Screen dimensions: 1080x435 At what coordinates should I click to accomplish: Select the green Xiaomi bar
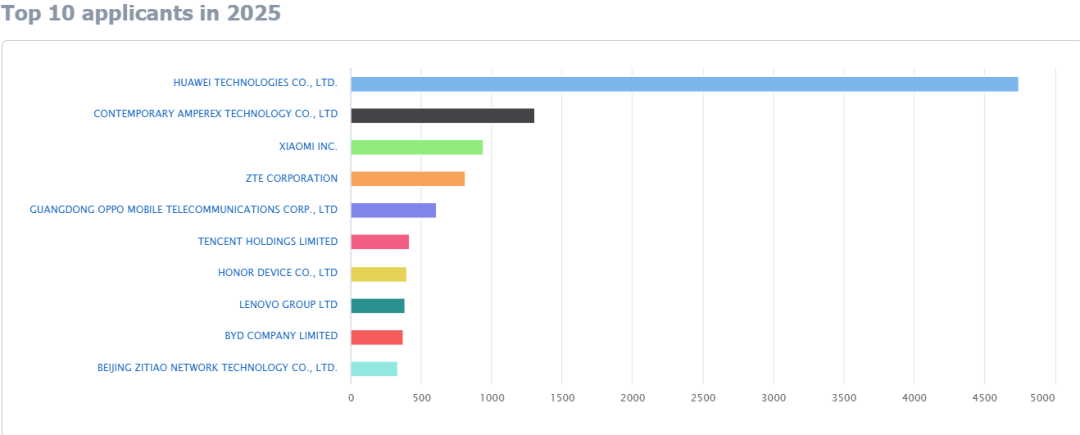tap(417, 147)
